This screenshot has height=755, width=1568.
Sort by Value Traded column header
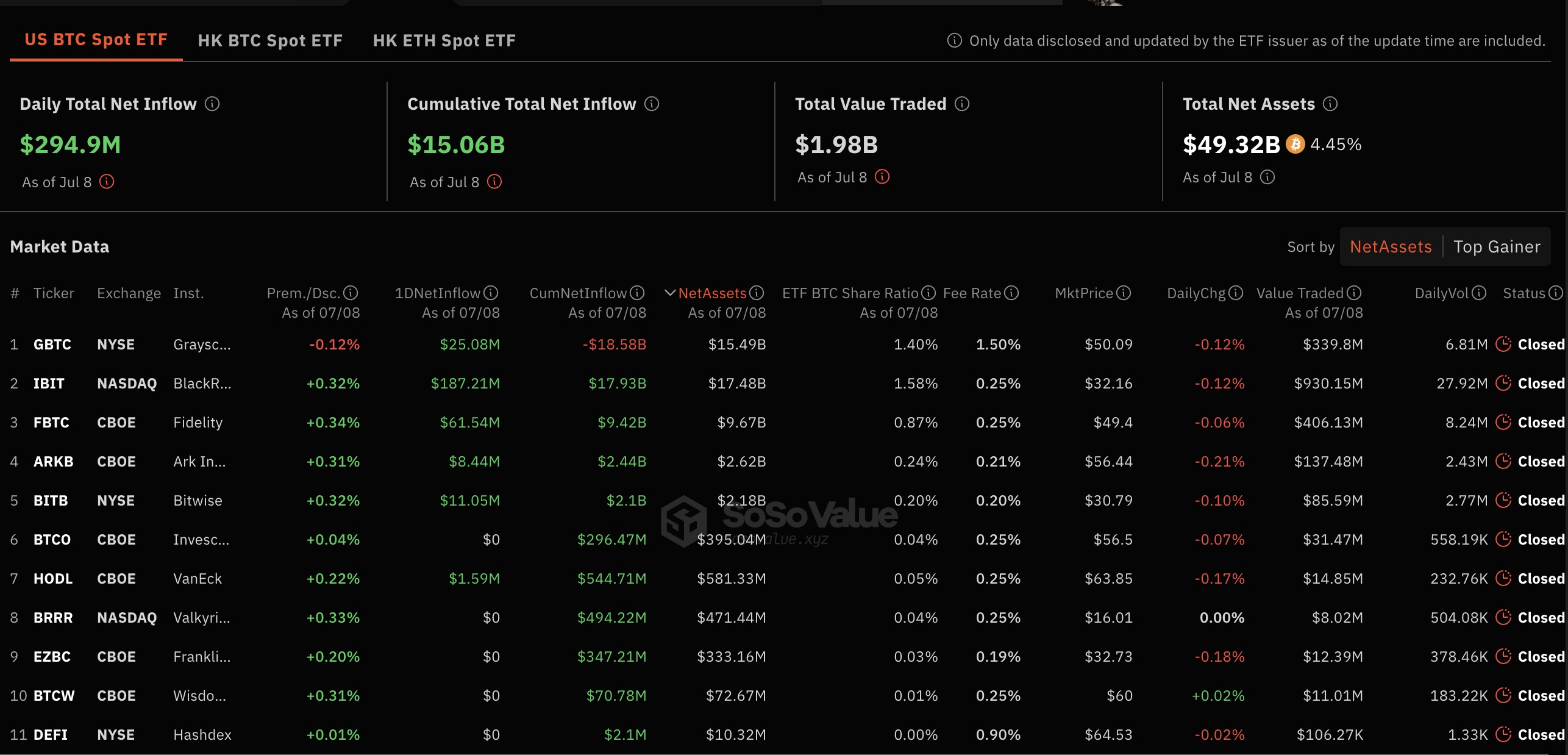1300,293
